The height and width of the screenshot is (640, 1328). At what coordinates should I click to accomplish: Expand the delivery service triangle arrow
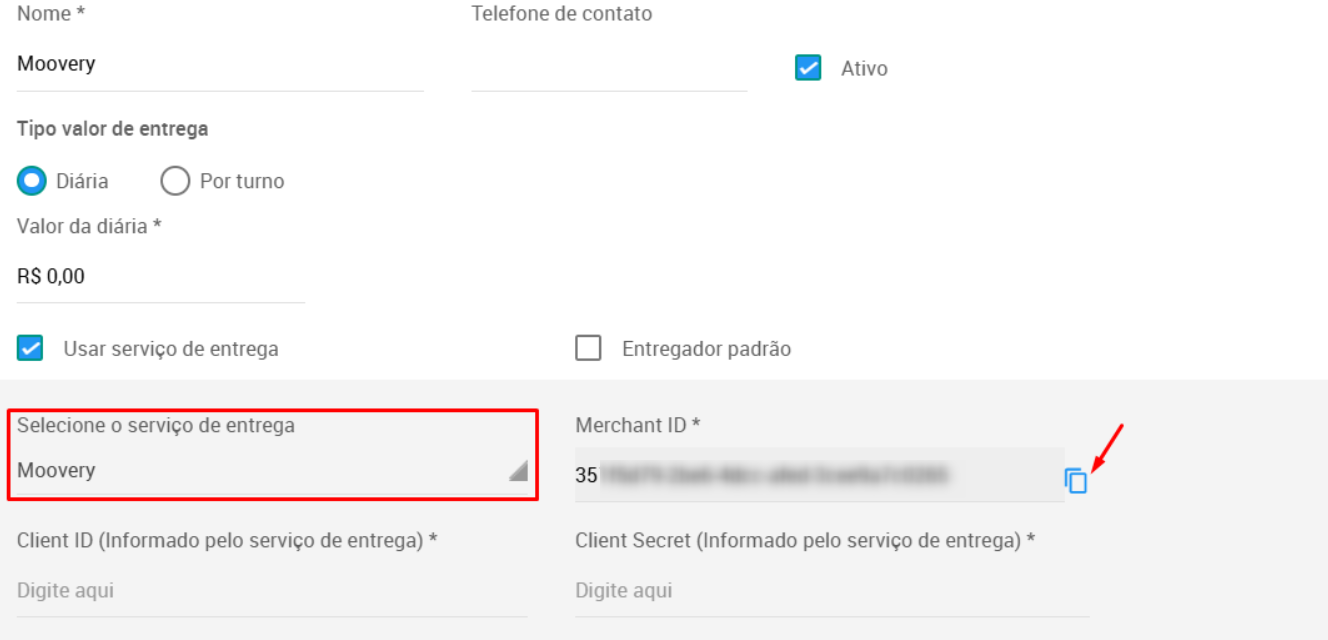pyautogui.click(x=517, y=471)
